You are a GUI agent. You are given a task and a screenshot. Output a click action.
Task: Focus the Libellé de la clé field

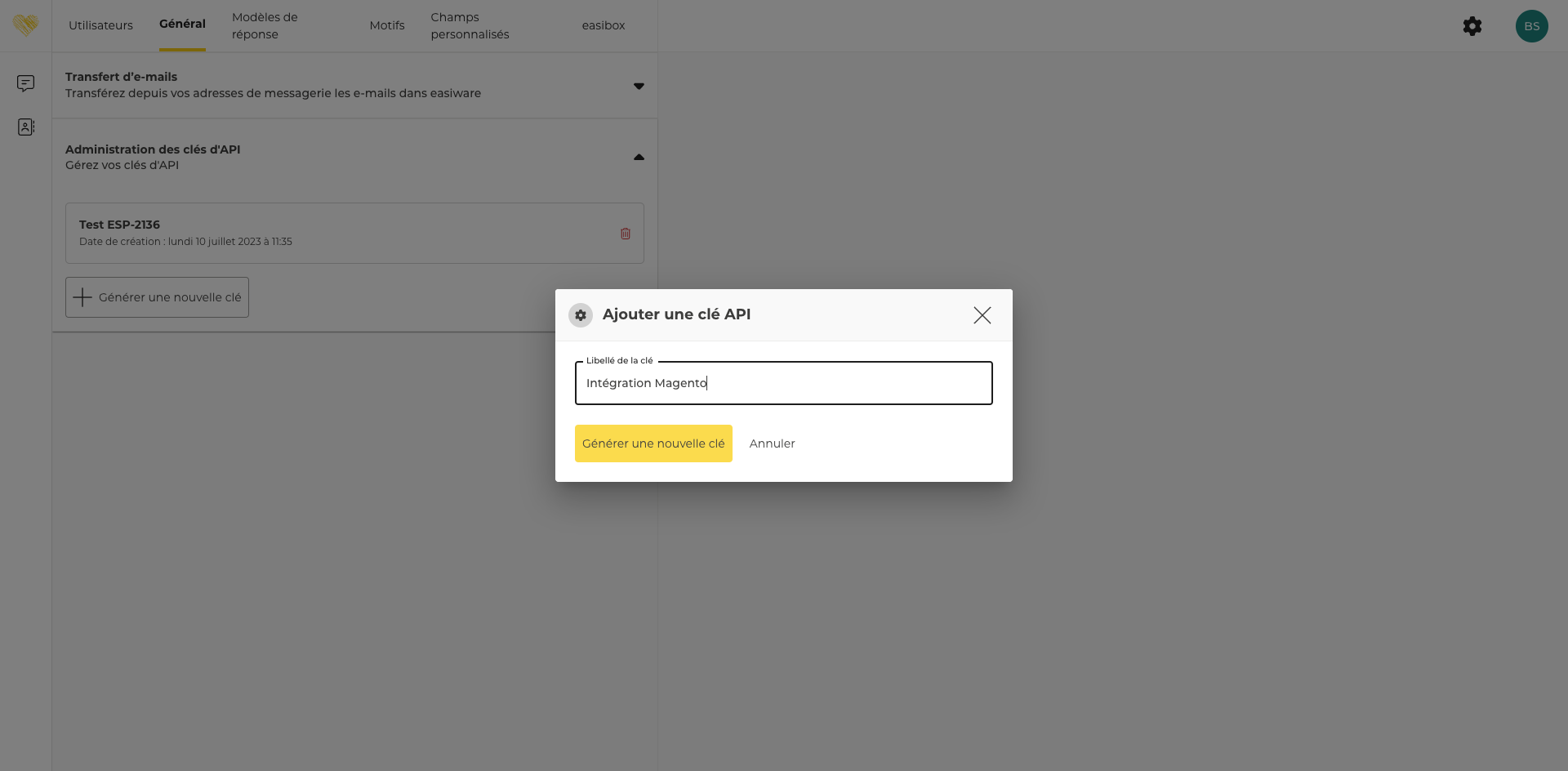783,383
